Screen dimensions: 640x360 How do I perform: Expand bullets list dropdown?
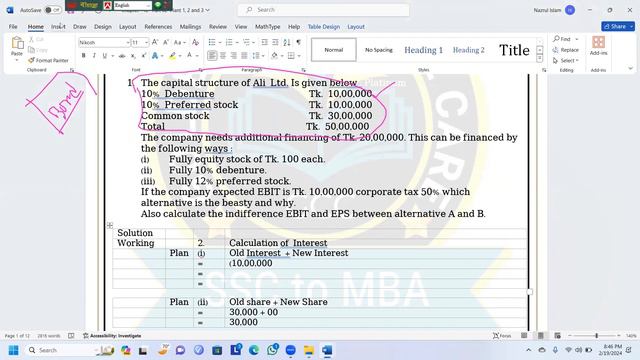pyautogui.click(x=220, y=42)
